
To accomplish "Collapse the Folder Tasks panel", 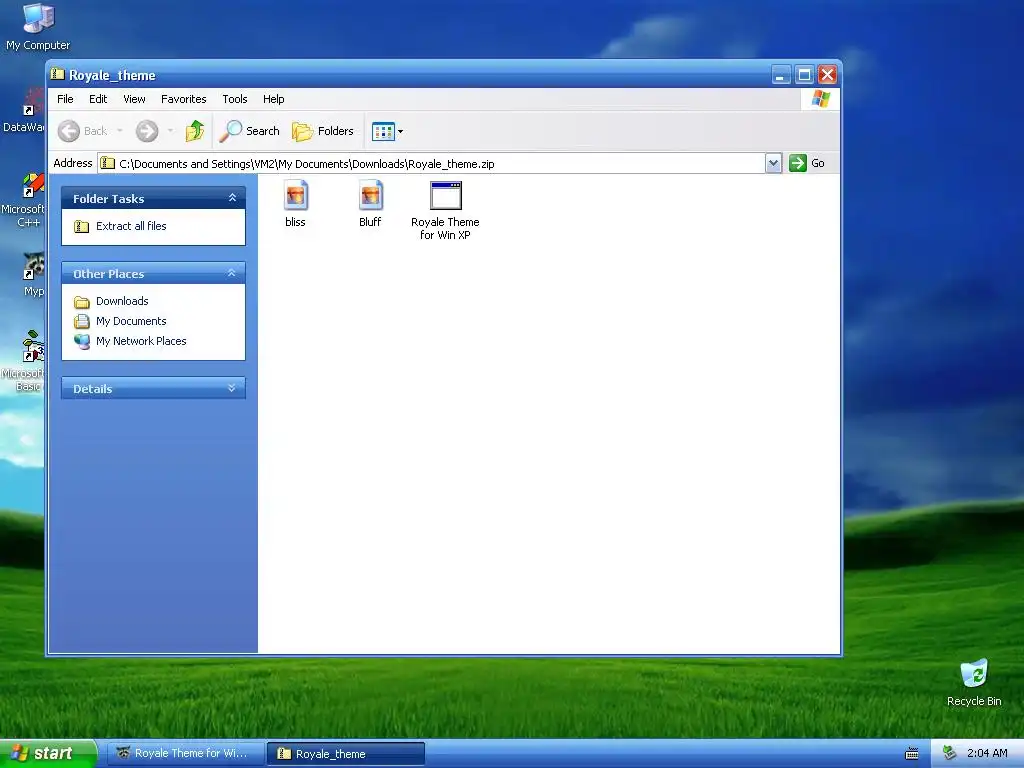I will pos(232,198).
